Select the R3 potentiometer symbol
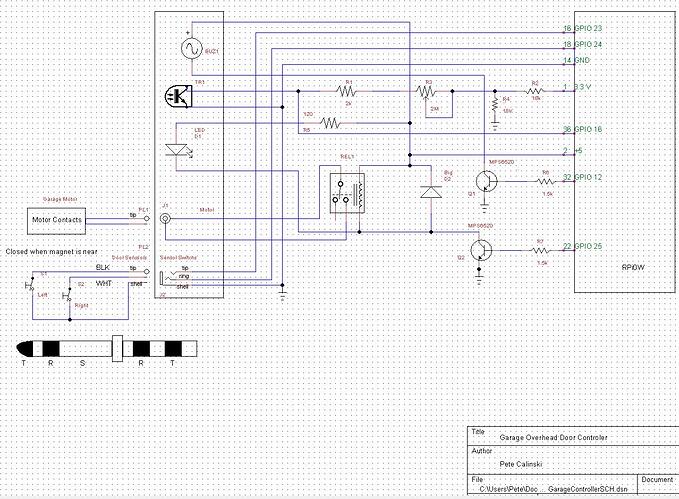 click(426, 92)
